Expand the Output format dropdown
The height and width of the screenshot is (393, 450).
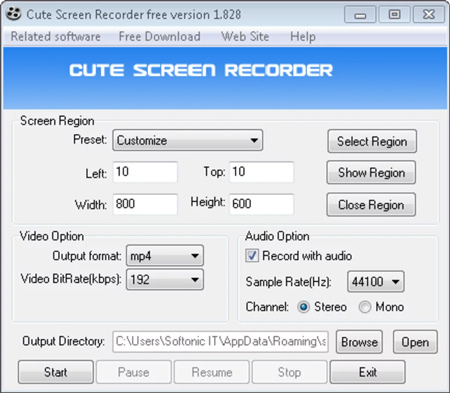click(x=165, y=256)
